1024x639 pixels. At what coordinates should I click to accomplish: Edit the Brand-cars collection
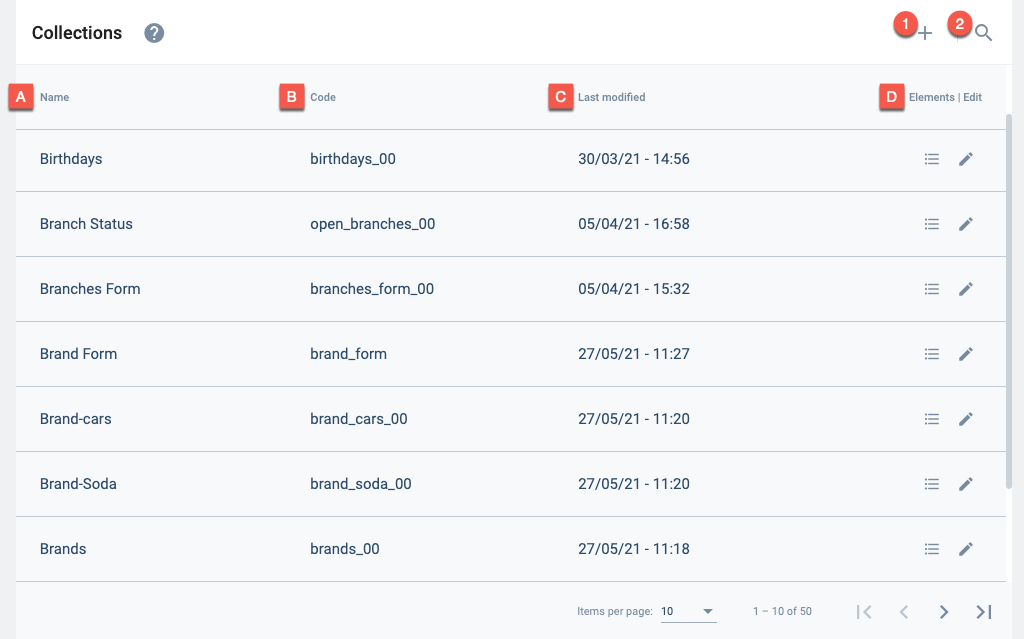966,419
